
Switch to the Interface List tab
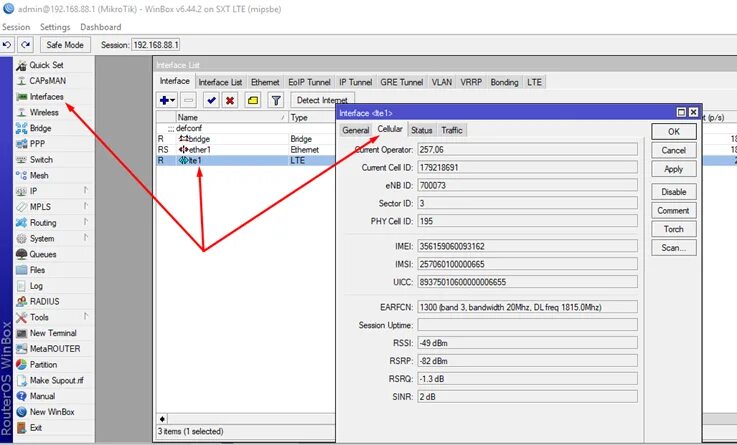[x=220, y=82]
